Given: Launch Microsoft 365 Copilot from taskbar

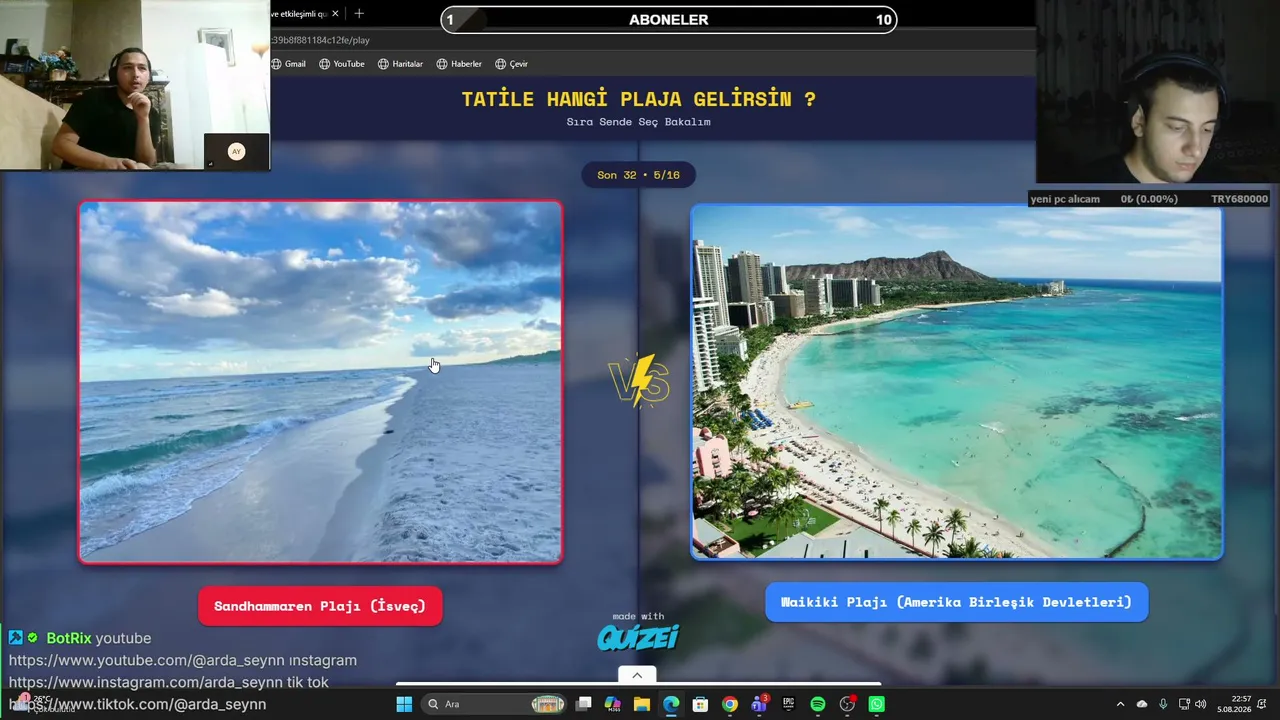Looking at the screenshot, I should click(613, 704).
